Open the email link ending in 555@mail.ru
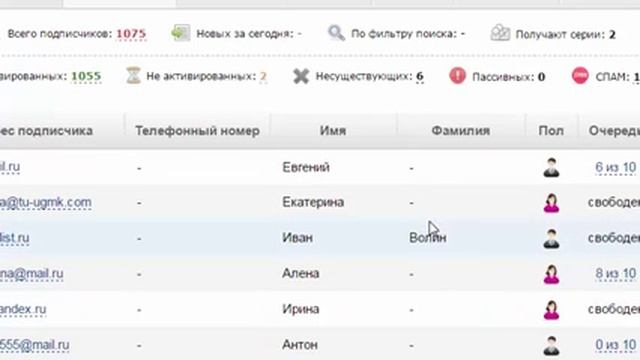Image resolution: width=640 pixels, height=360 pixels. point(34,345)
